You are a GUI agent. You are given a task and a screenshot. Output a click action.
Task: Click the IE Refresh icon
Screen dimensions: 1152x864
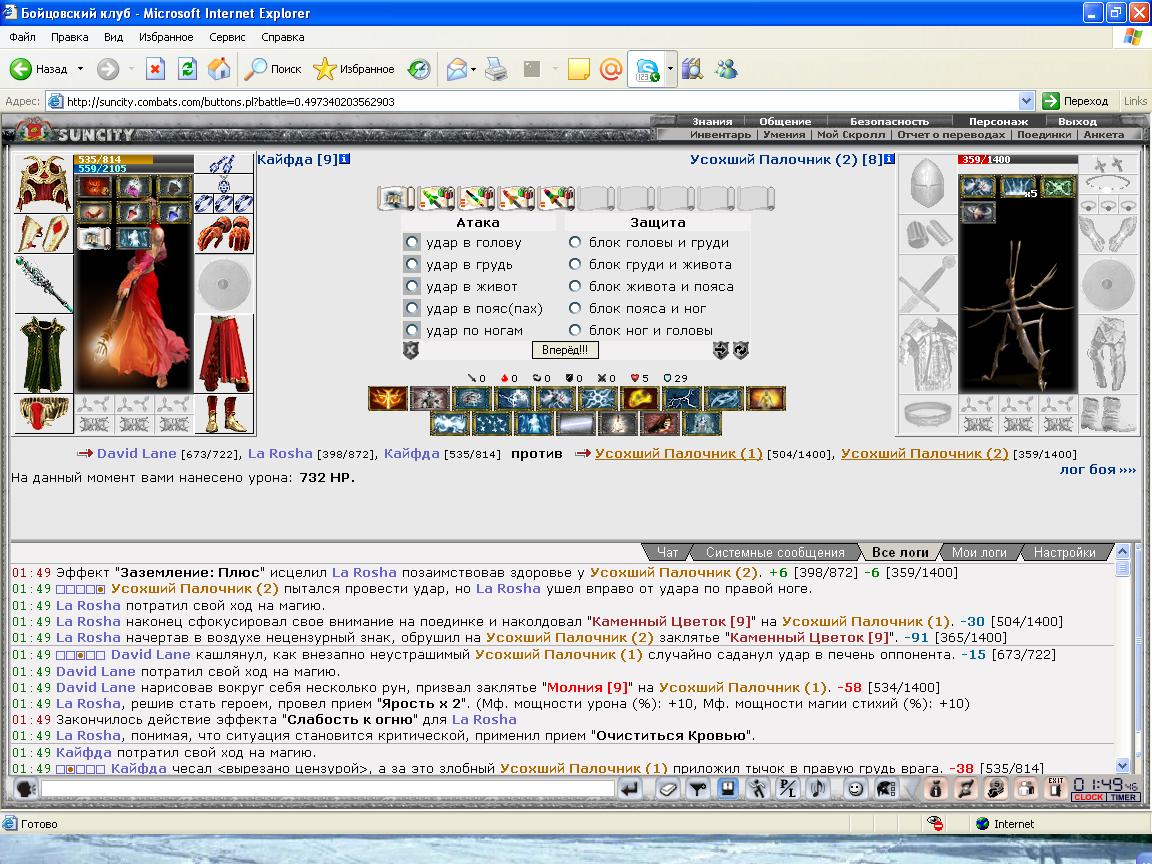(x=187, y=69)
